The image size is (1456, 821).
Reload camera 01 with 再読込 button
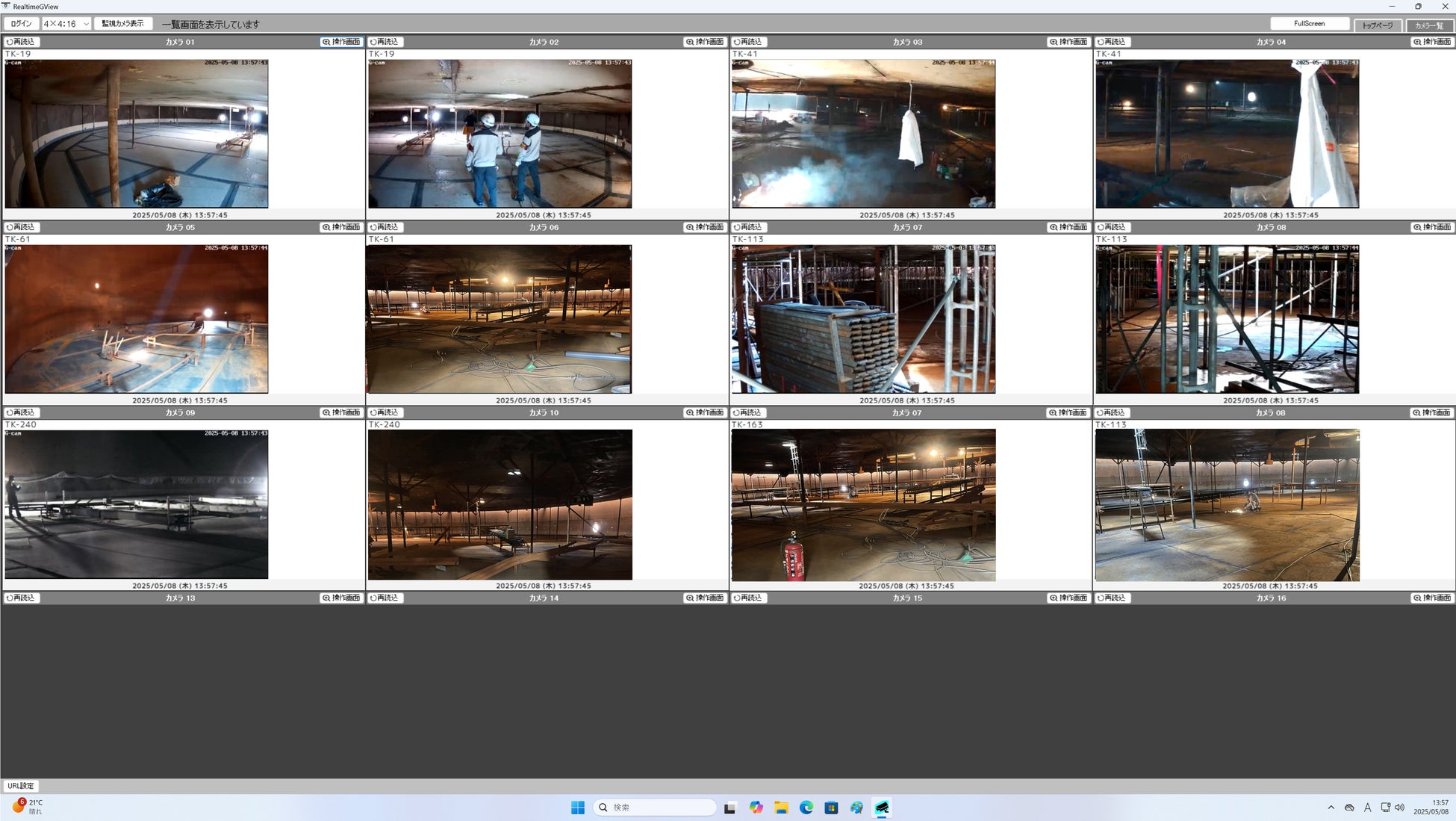[22, 42]
